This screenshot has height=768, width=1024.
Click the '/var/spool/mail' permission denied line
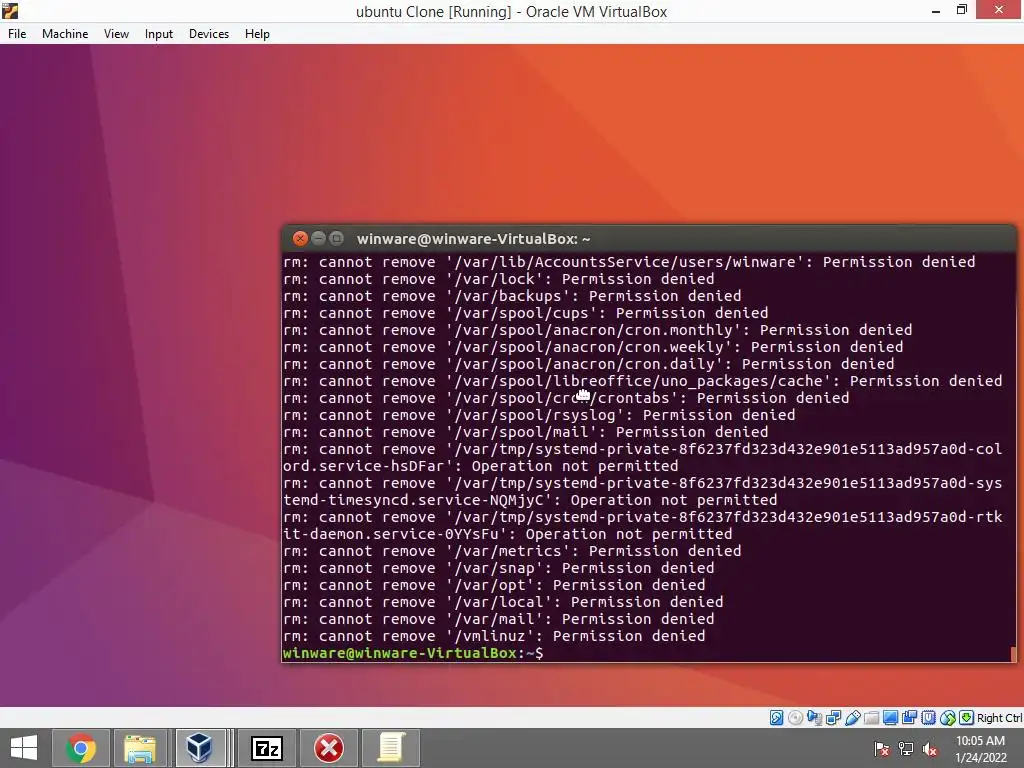(526, 432)
